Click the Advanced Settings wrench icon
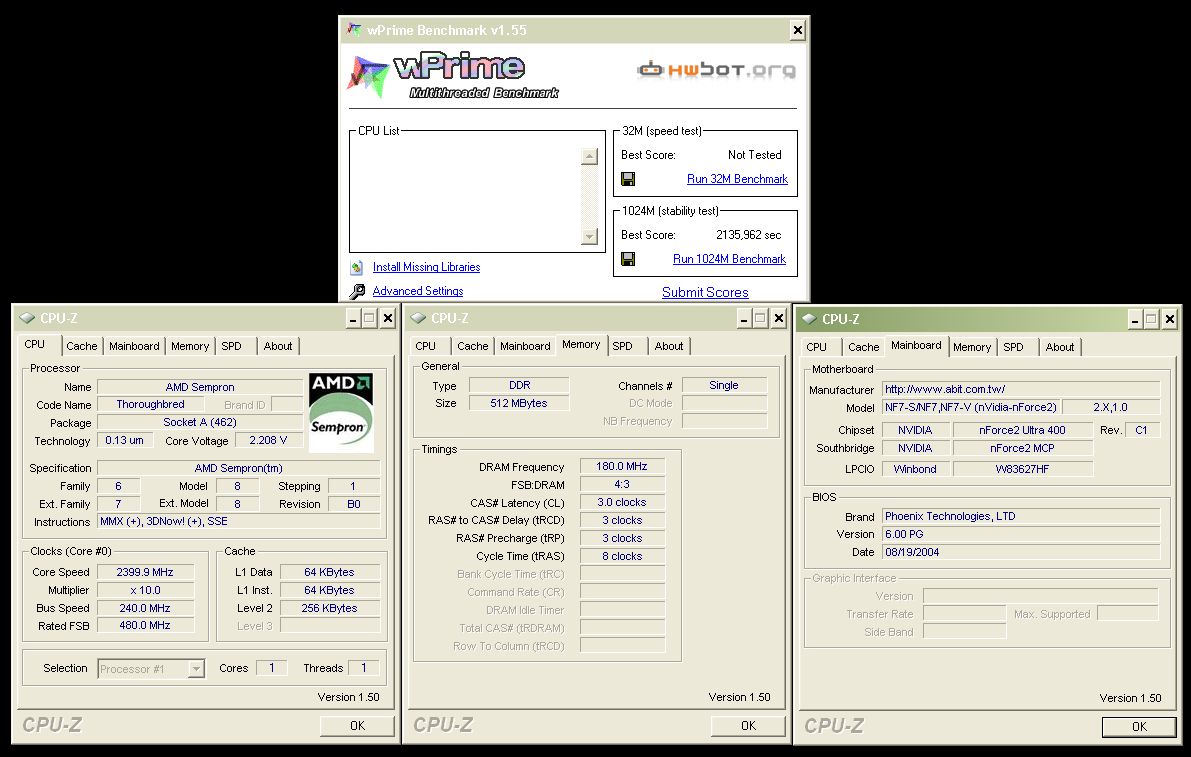Screen dimensions: 1191x757 (x=356, y=291)
